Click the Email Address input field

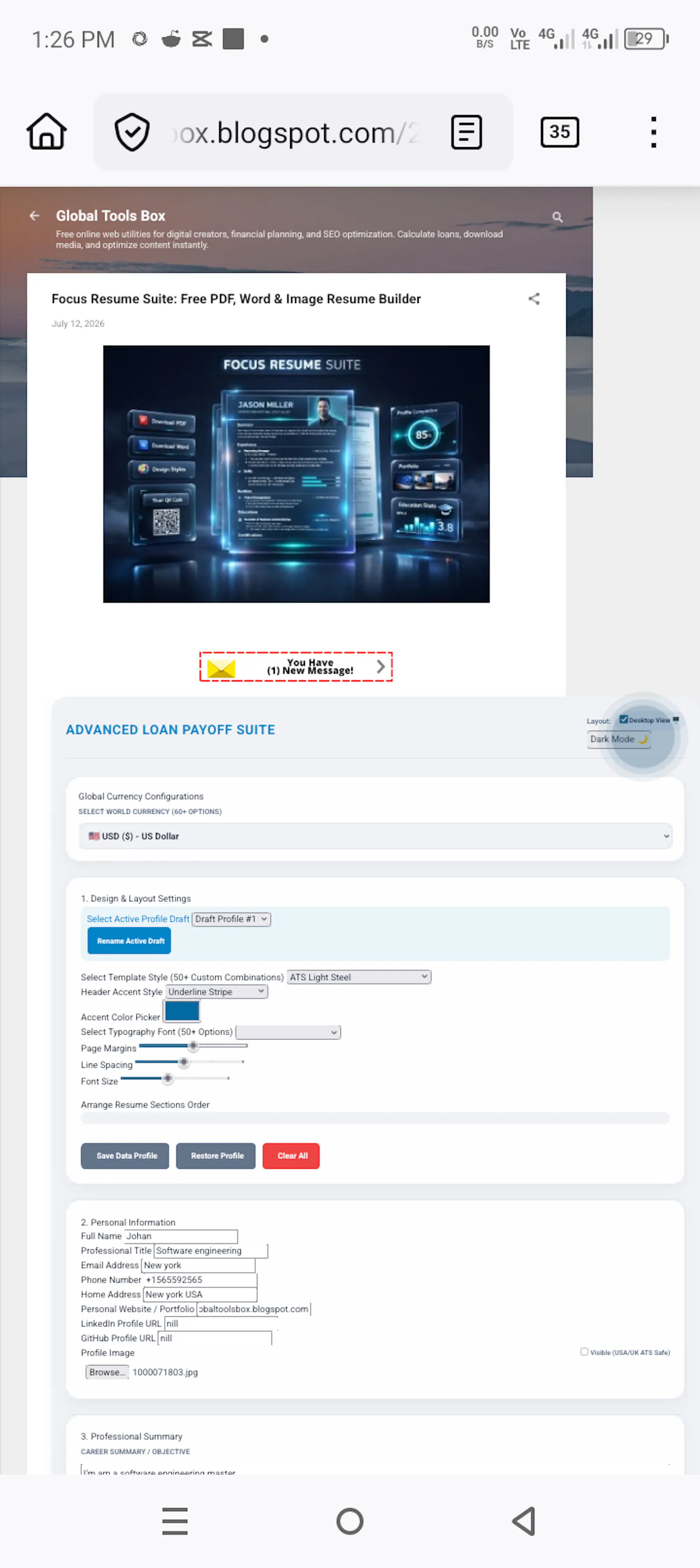[198, 1265]
